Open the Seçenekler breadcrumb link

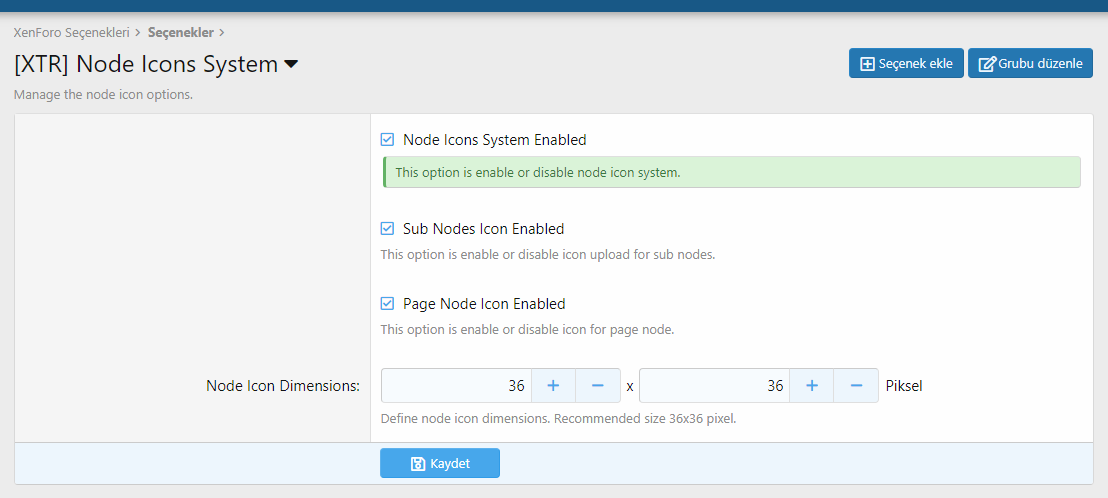[x=180, y=32]
